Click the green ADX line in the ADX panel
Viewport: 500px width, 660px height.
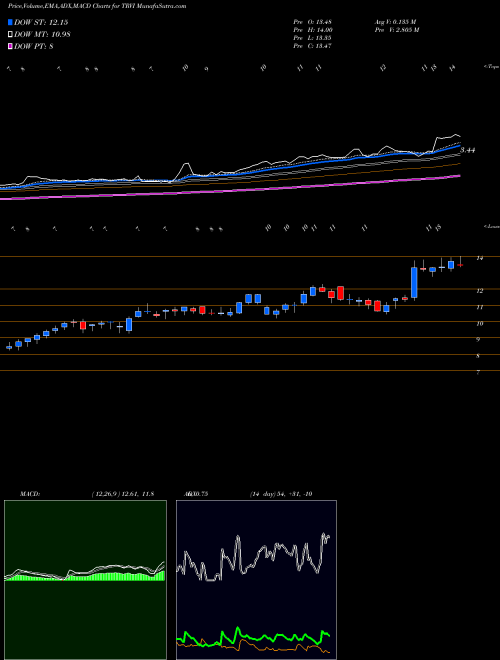pos(253,636)
